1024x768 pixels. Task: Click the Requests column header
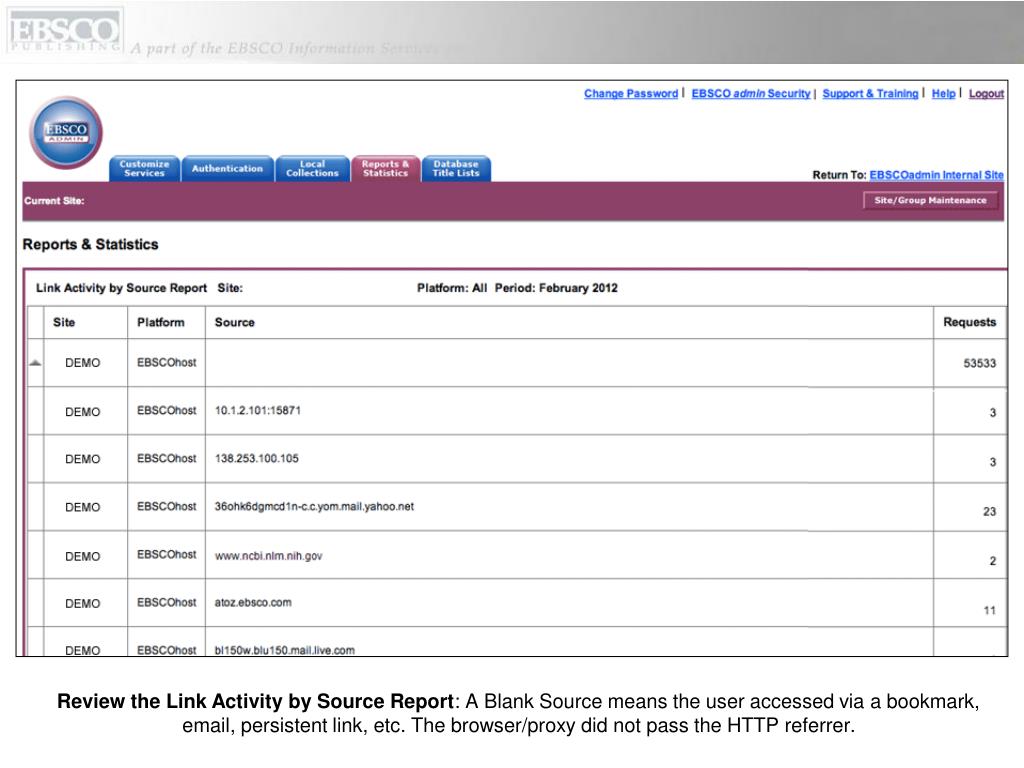(969, 322)
